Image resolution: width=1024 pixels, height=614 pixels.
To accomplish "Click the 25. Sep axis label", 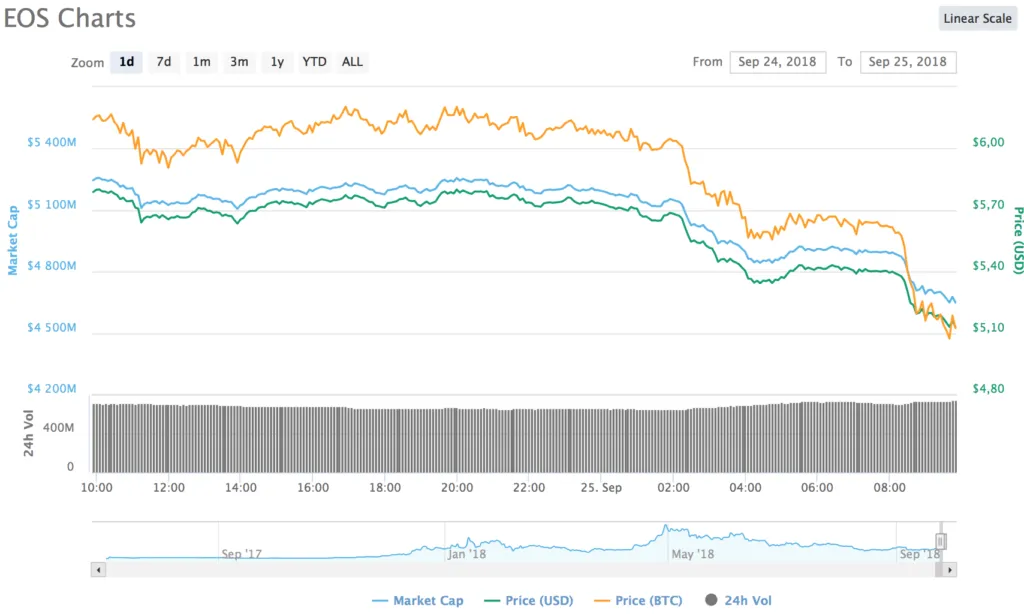I will pyautogui.click(x=601, y=488).
